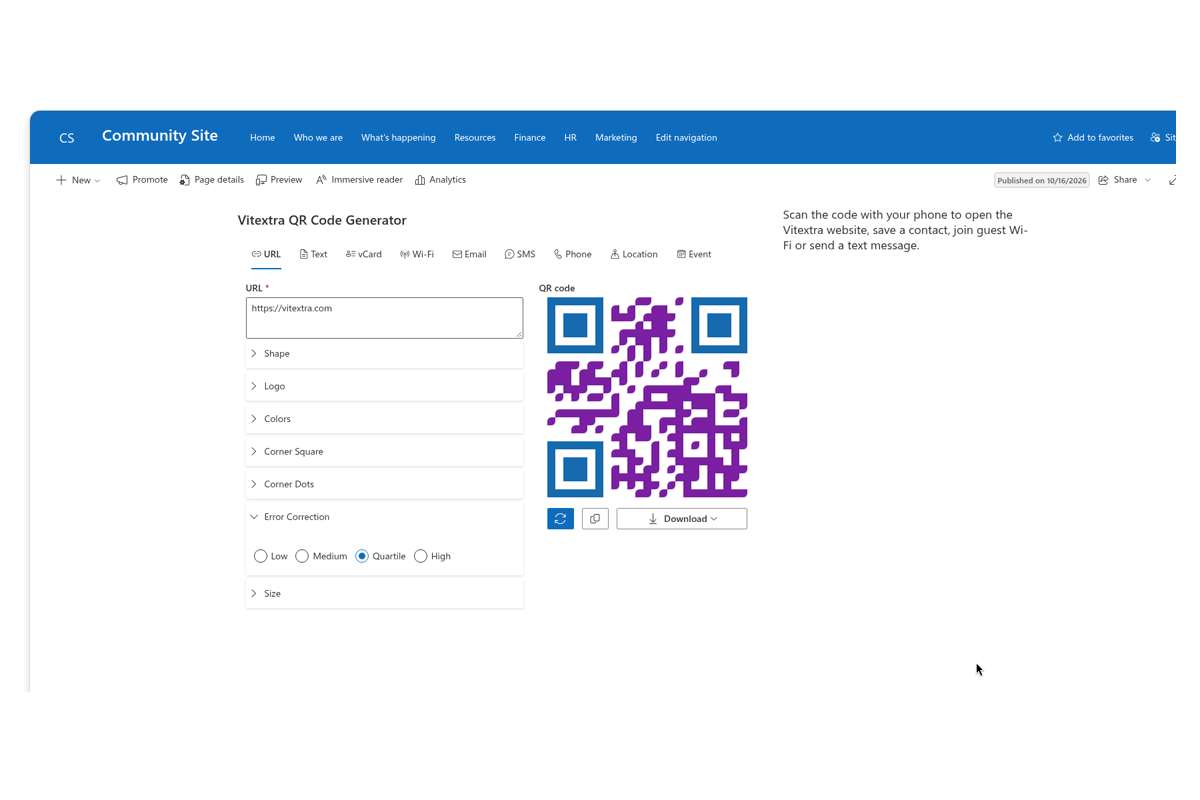
Task: Expand the Corner Square section
Action: coord(384,452)
